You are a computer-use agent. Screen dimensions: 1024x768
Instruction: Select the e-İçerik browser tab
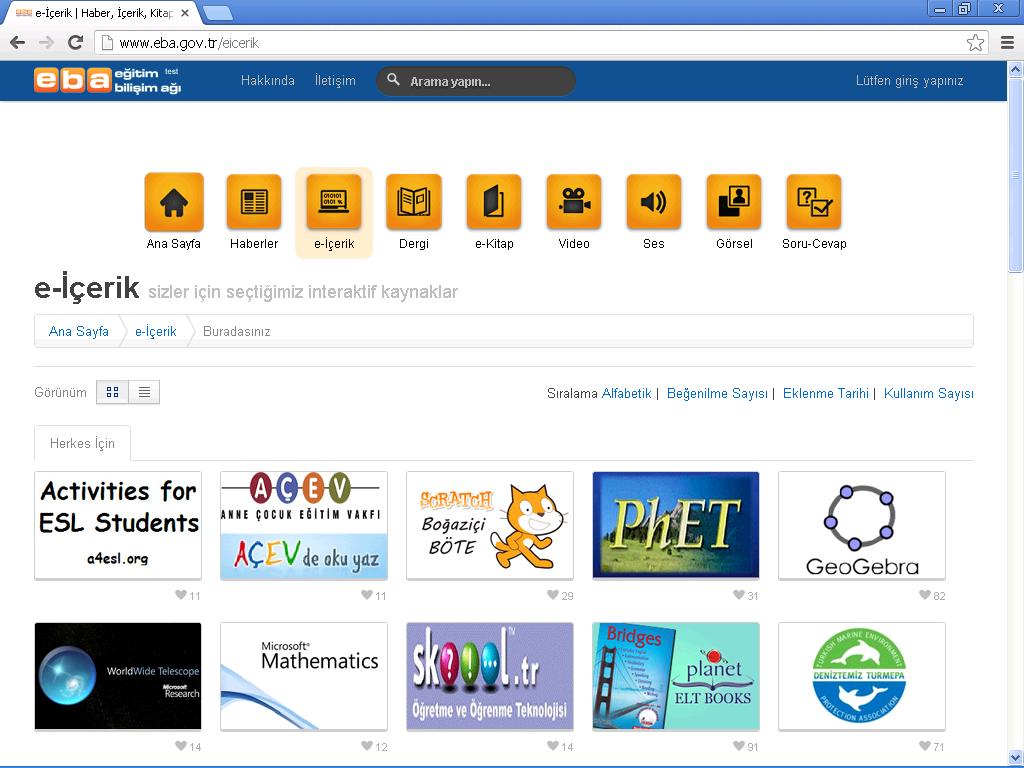tap(101, 13)
